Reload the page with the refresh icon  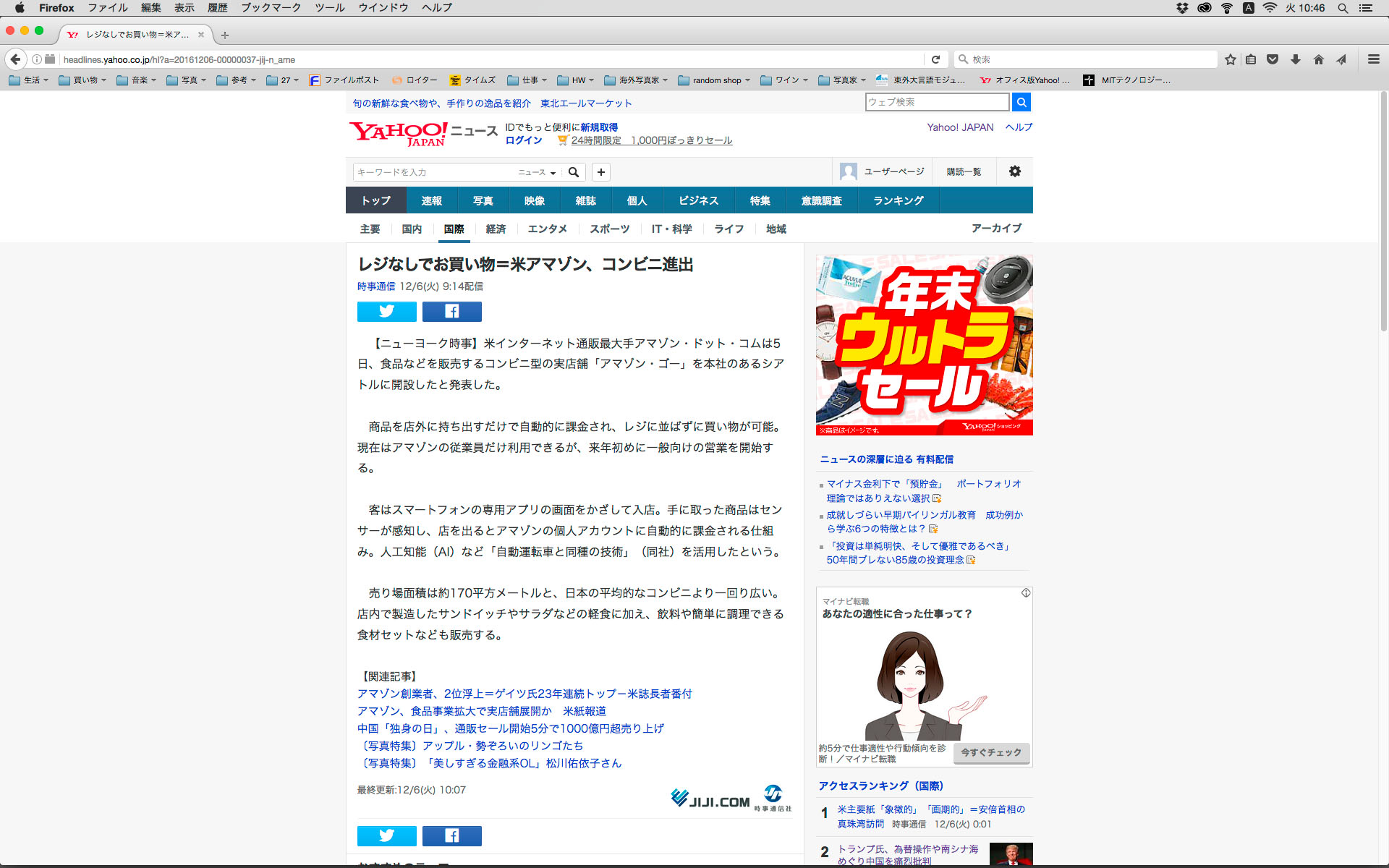pos(935,59)
